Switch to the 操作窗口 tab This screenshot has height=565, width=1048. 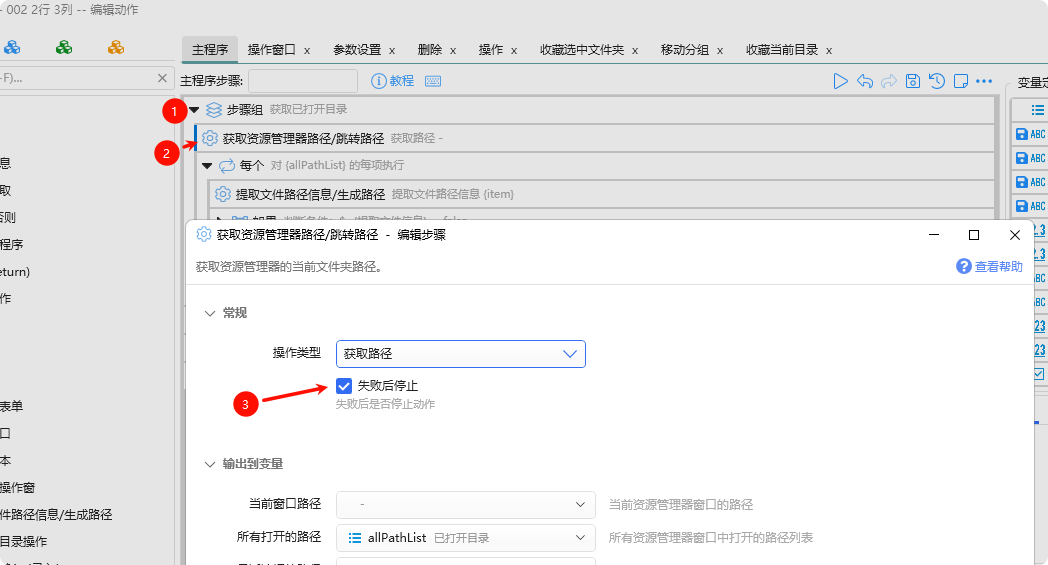[x=271, y=50]
